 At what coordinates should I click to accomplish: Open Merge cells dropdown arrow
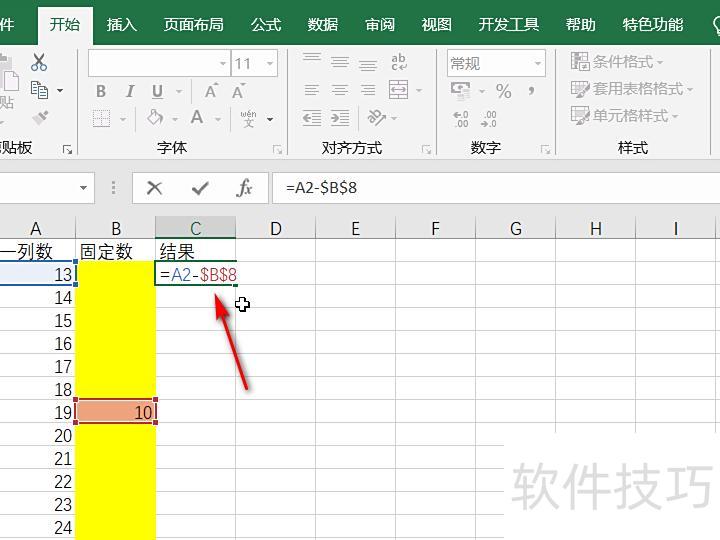(x=419, y=90)
